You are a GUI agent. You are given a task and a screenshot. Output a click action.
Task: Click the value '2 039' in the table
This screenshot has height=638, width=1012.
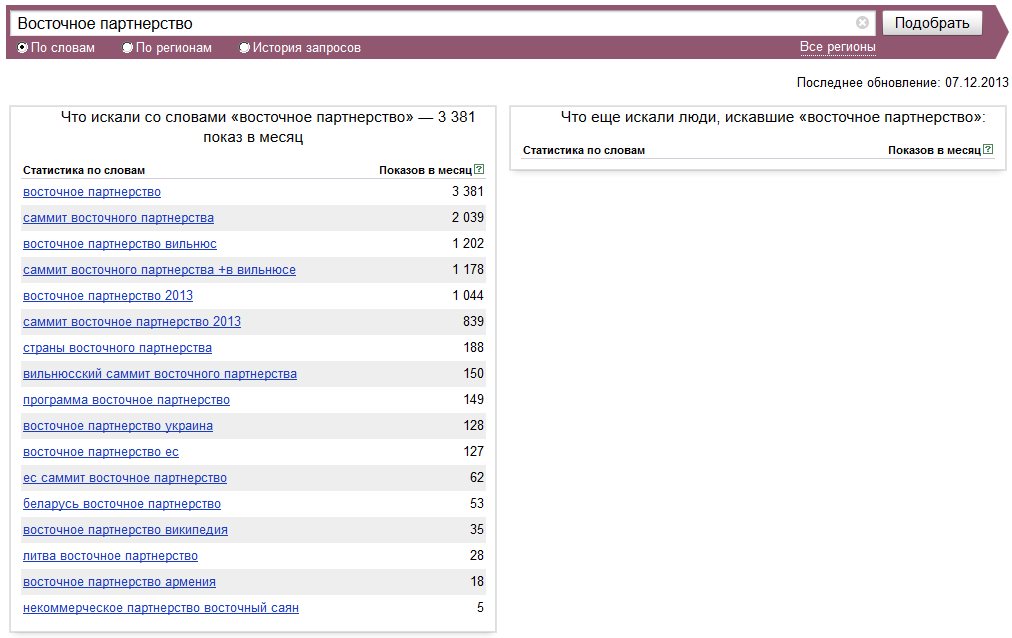pos(468,217)
